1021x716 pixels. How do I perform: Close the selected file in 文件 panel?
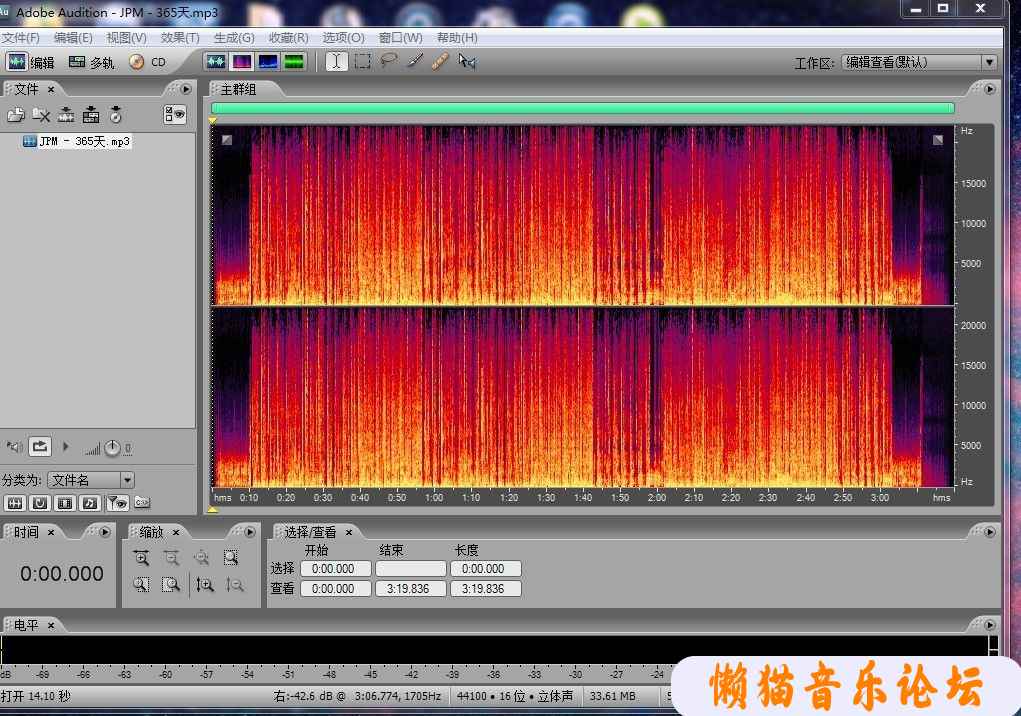coord(41,115)
